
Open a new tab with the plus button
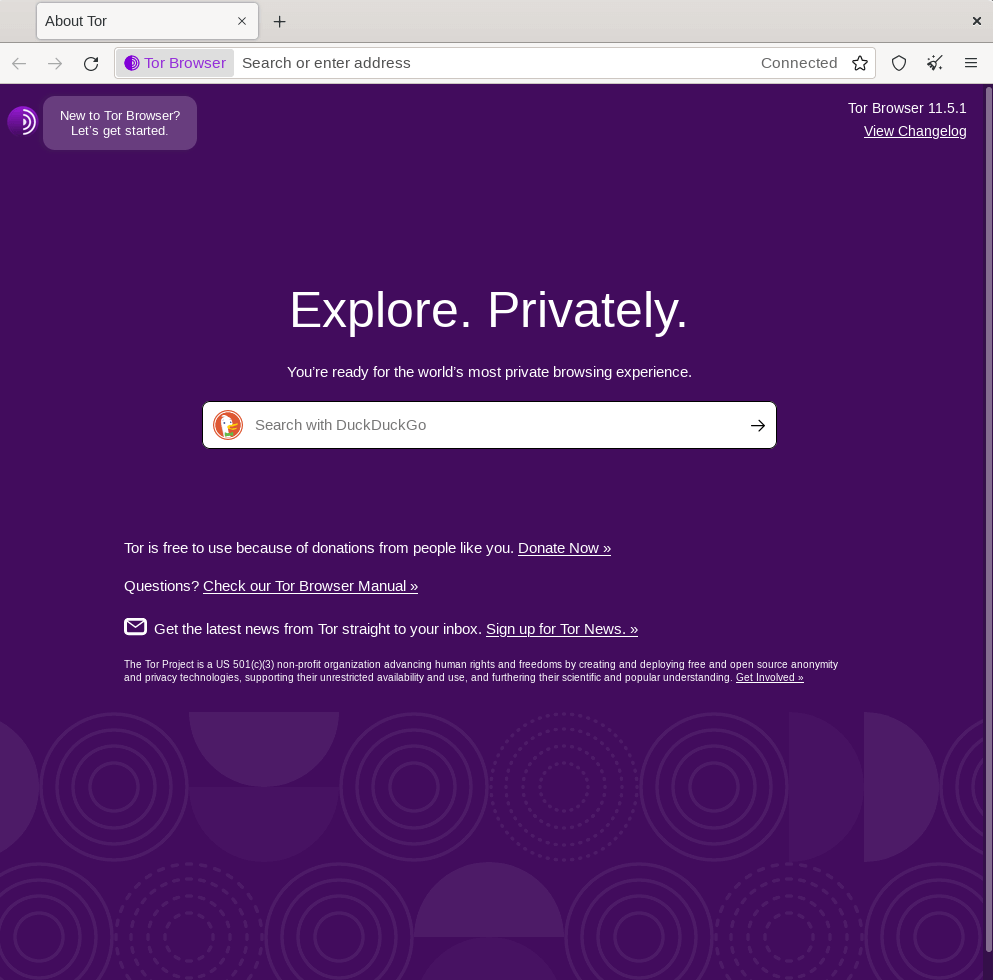tap(280, 21)
